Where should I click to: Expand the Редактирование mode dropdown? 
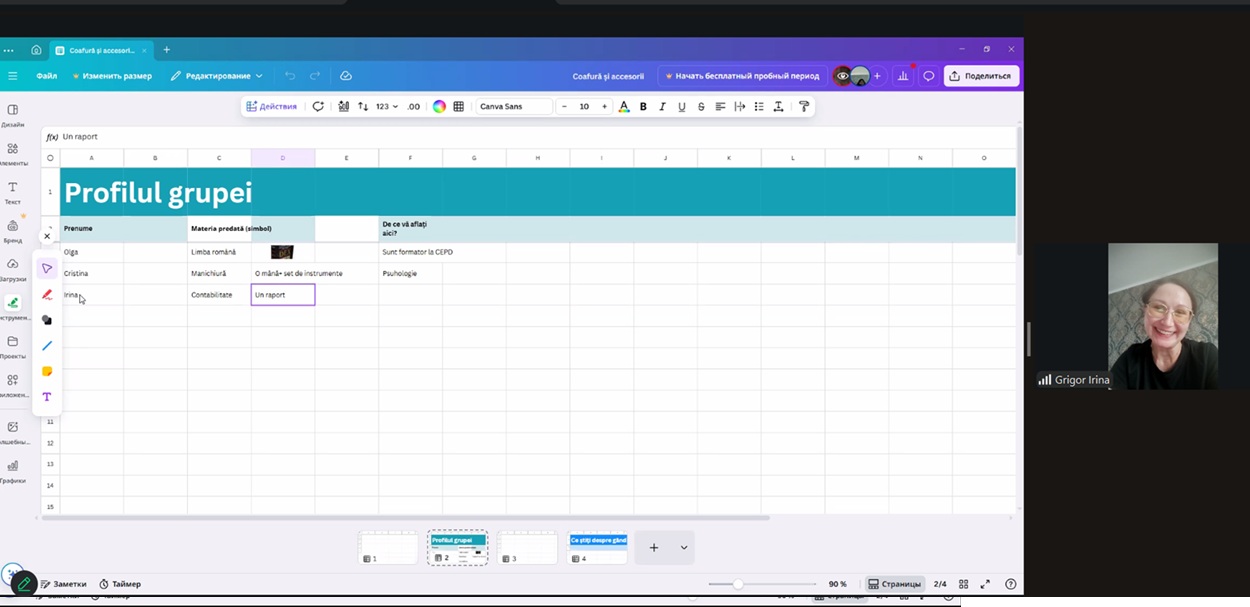(216, 76)
